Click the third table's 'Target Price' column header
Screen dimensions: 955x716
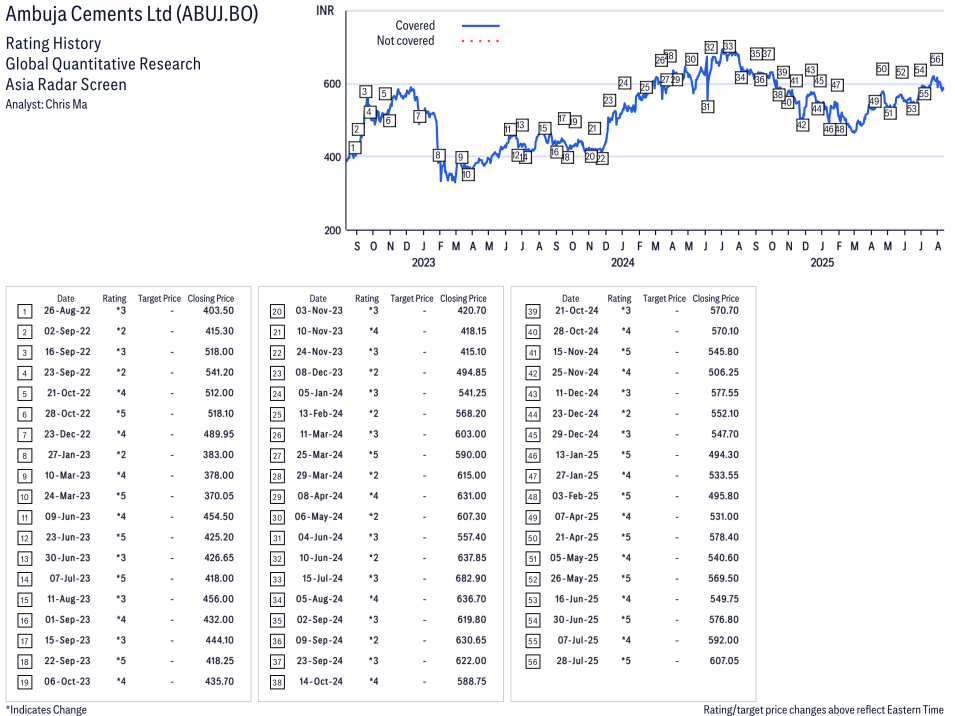664,298
